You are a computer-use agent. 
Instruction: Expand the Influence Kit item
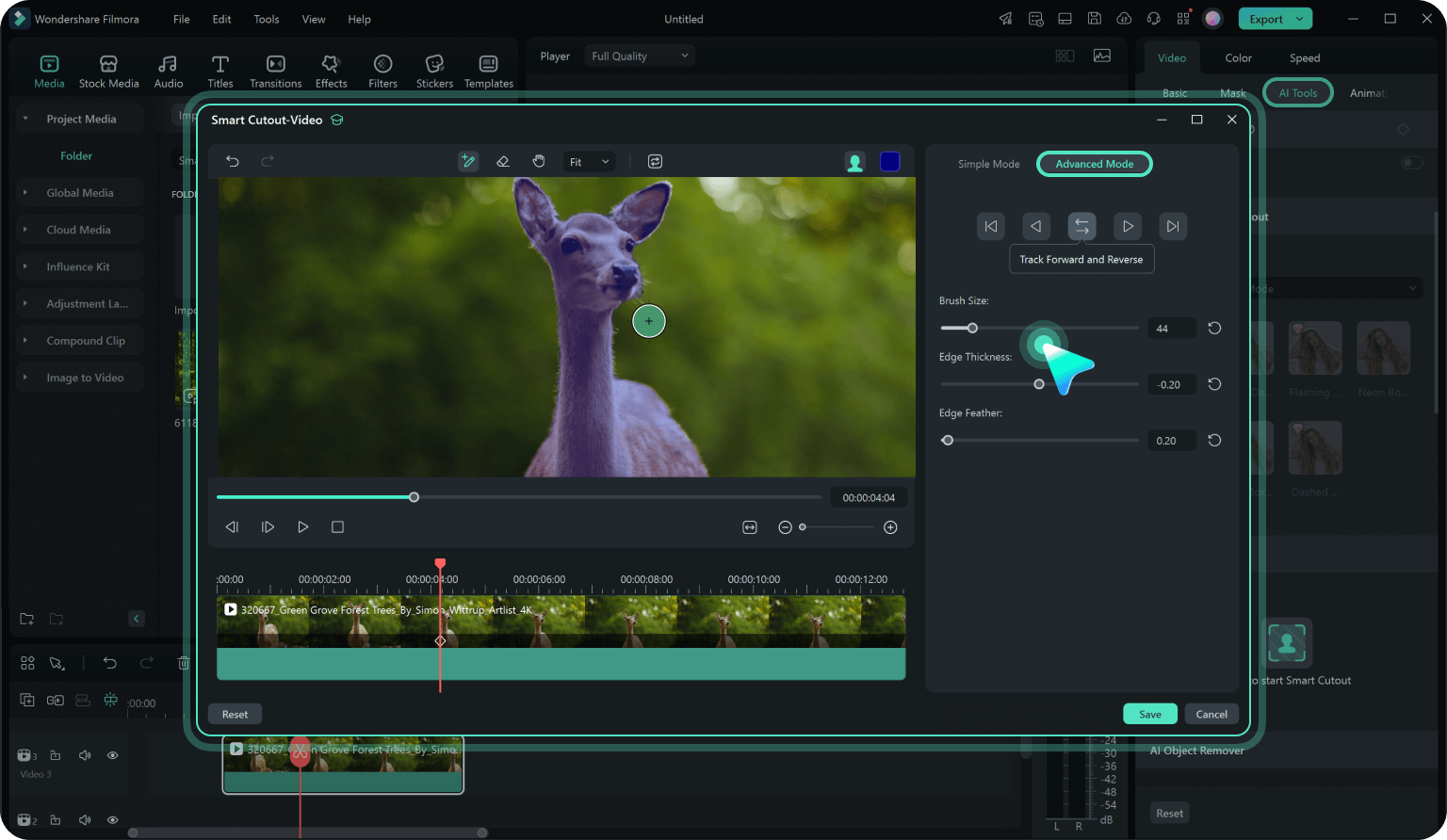[x=25, y=267]
